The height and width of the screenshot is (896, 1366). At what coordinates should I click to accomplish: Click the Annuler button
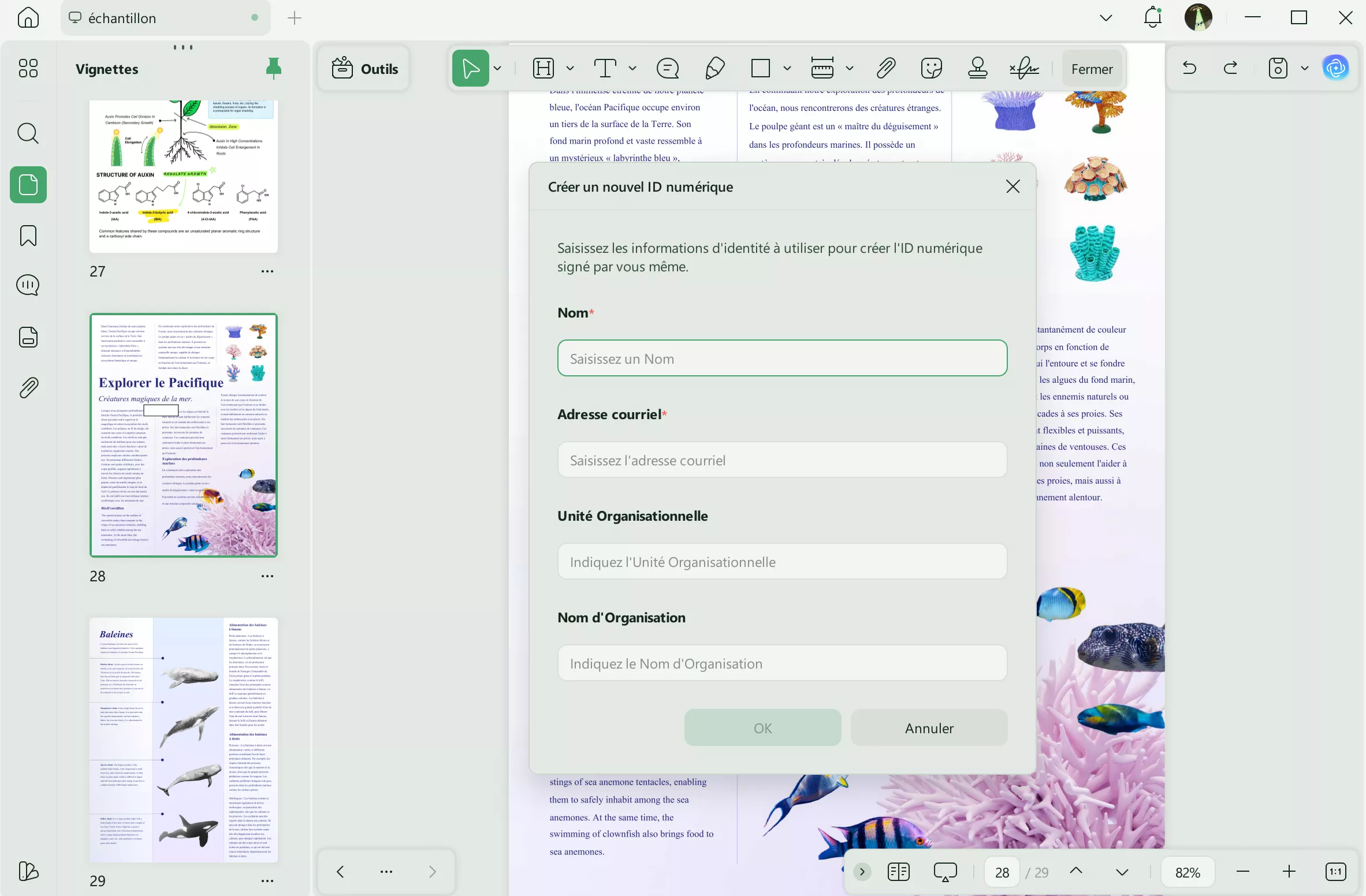point(929,728)
